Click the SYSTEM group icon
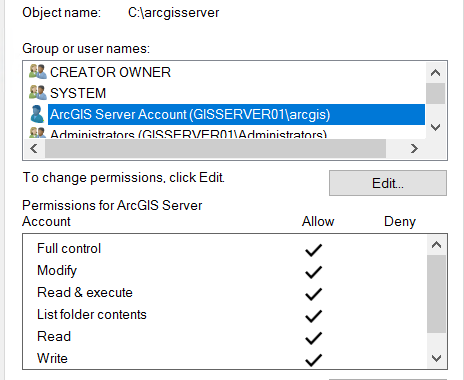The height and width of the screenshot is (380, 464). pyautogui.click(x=38, y=93)
